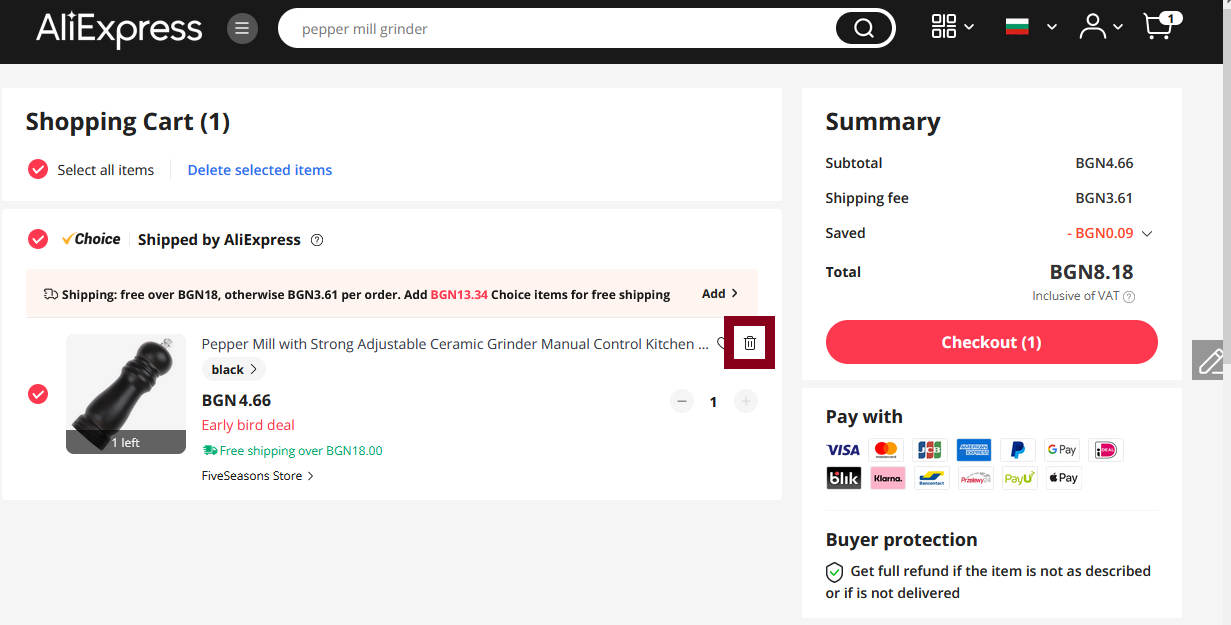This screenshot has height=625, width=1231.
Task: Open the FiveSeasons Store link
Action: click(257, 476)
